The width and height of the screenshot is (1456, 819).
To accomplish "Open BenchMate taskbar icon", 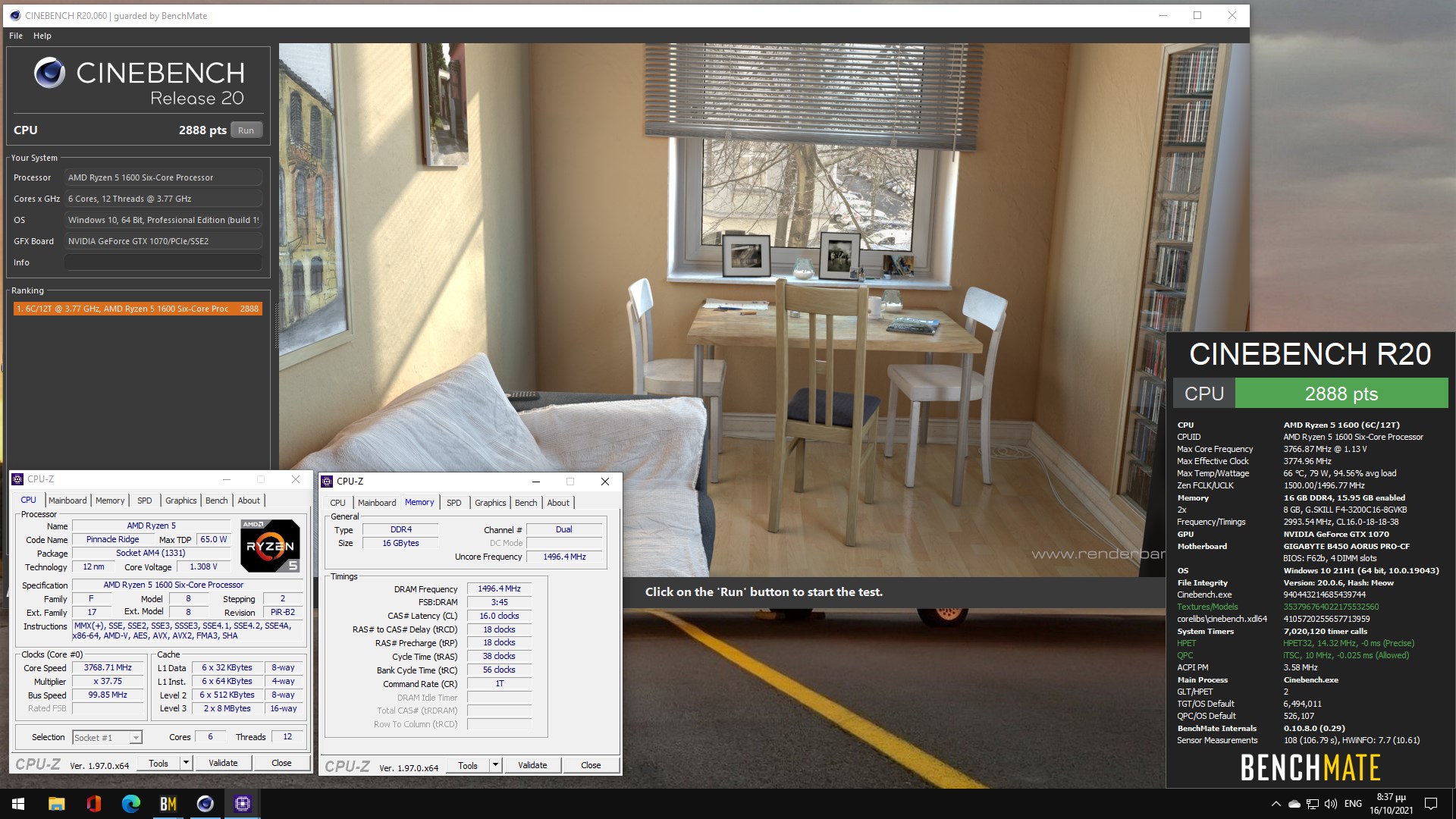I will pos(168,804).
